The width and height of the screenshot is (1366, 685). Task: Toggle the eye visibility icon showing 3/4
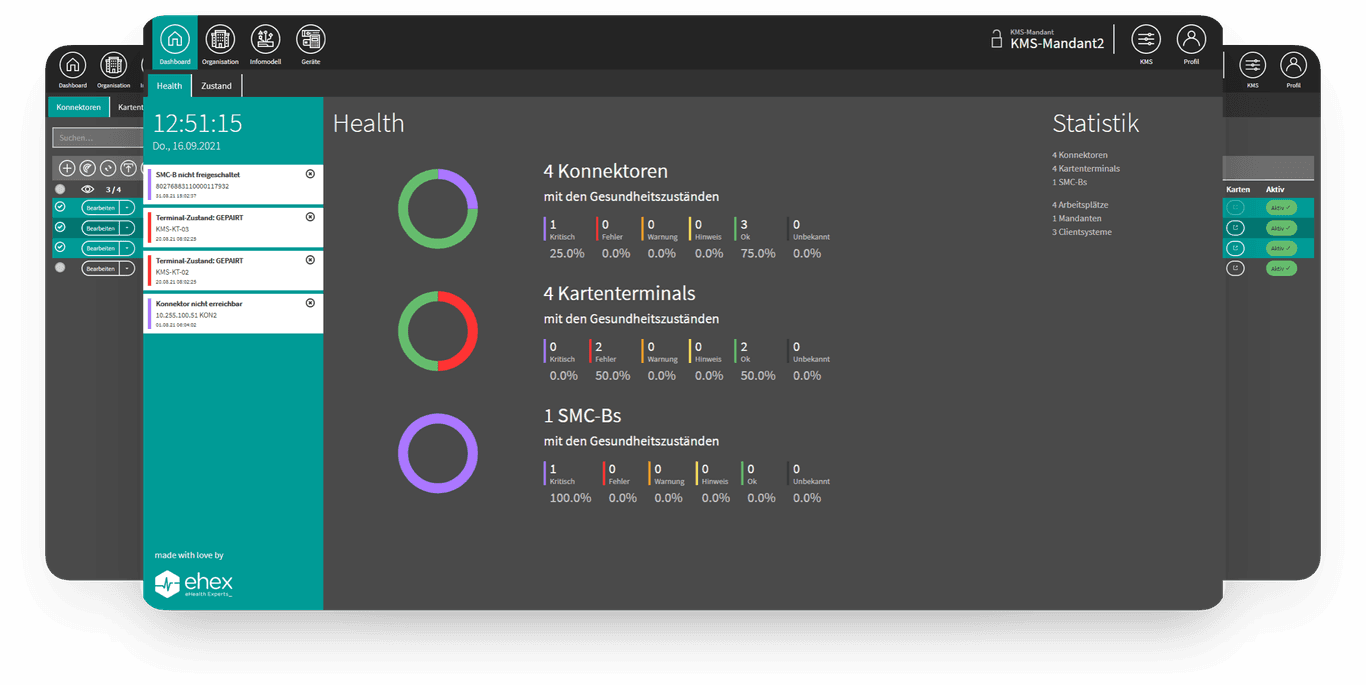pyautogui.click(x=88, y=189)
